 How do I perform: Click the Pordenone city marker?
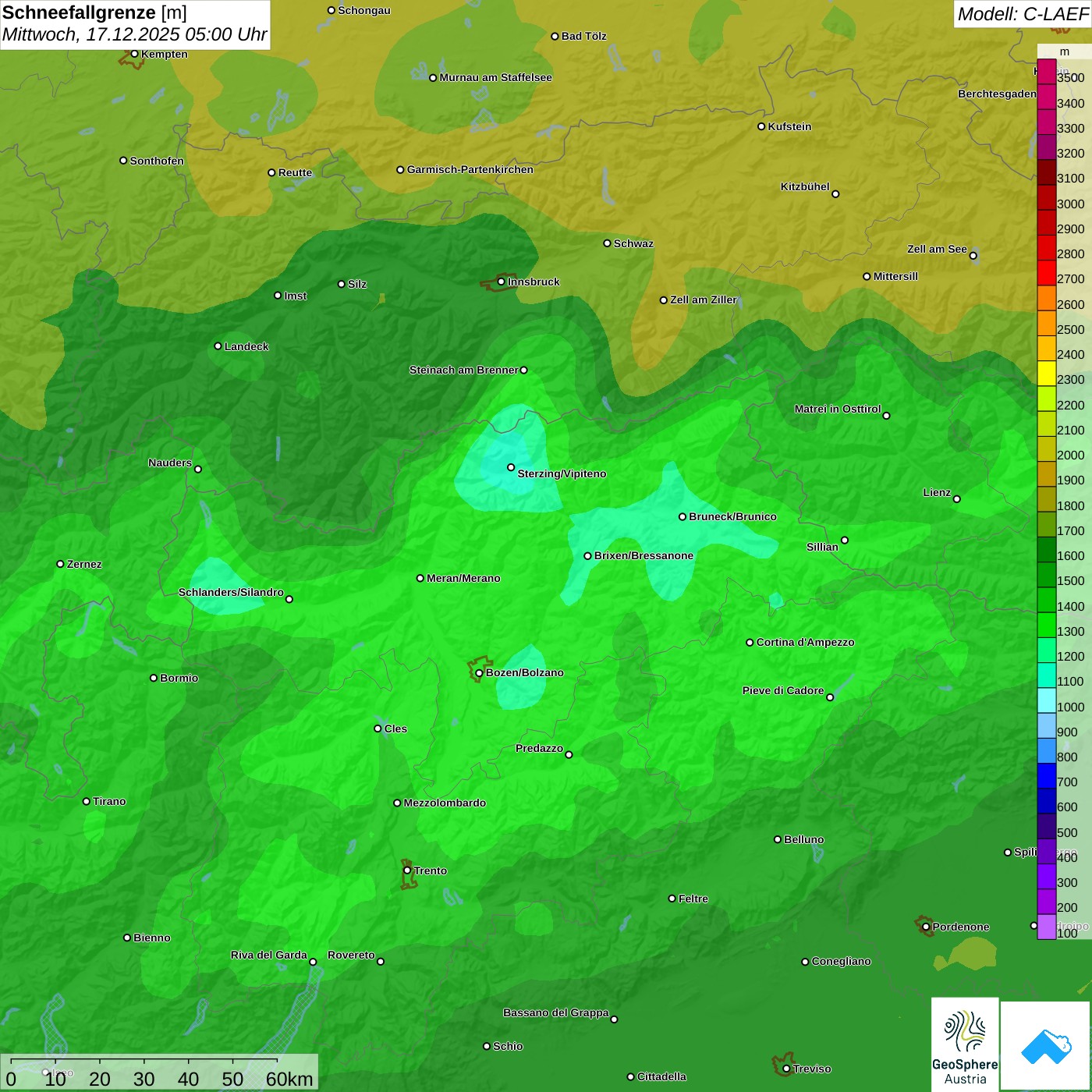tap(926, 927)
